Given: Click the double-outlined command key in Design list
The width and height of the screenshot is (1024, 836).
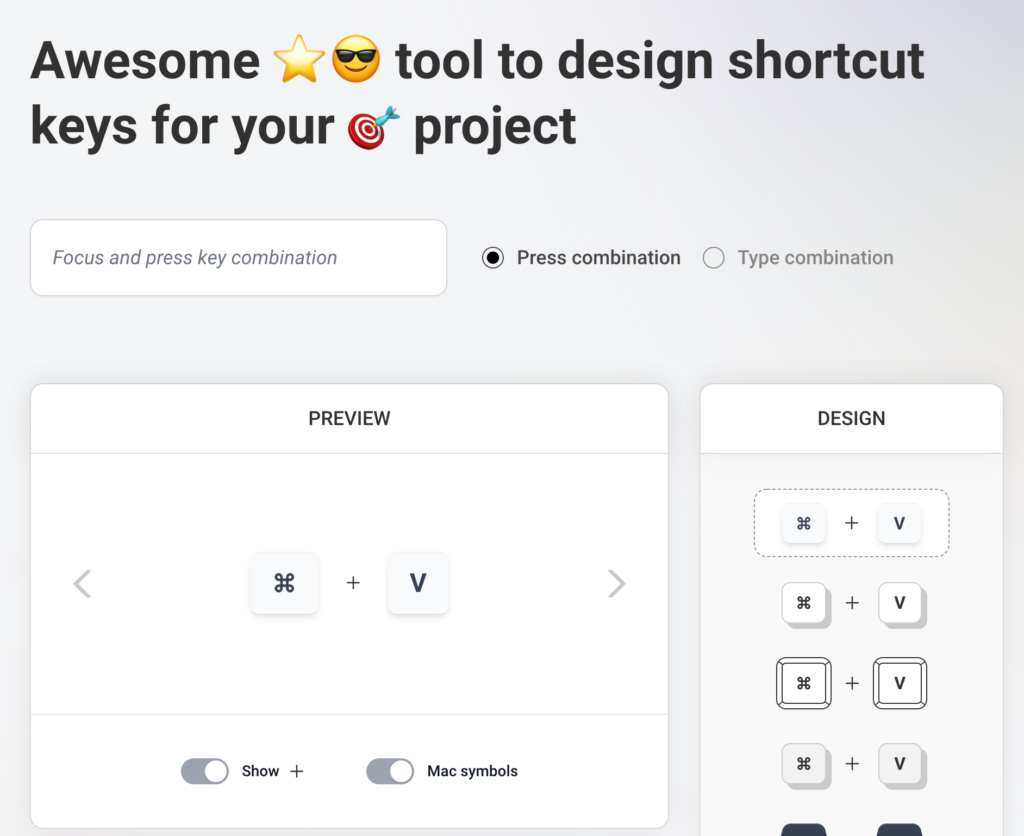Looking at the screenshot, I should (804, 683).
